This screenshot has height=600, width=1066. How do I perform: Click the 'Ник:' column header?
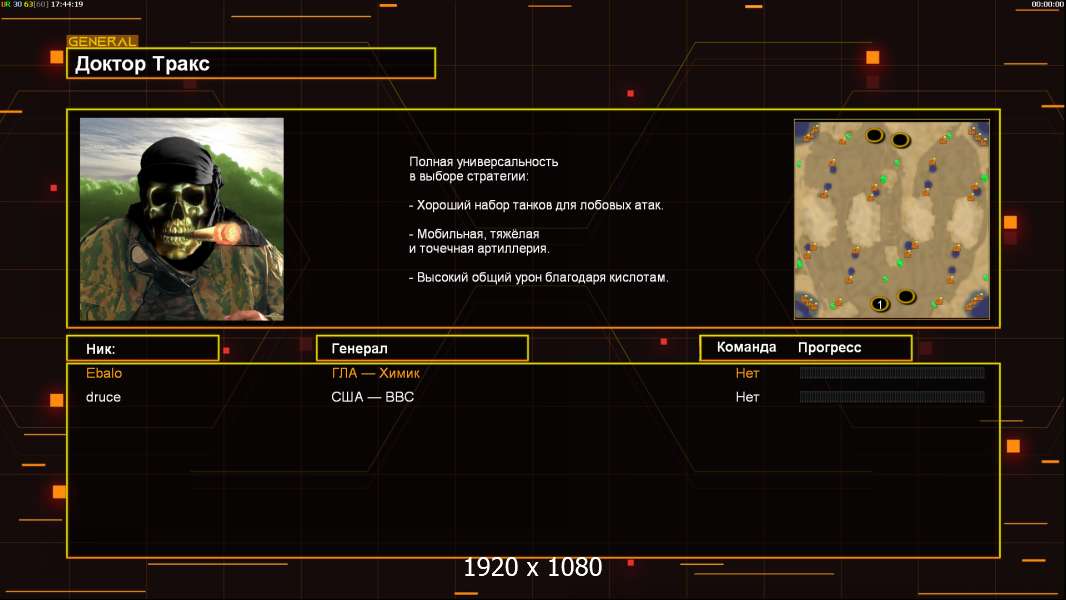143,349
